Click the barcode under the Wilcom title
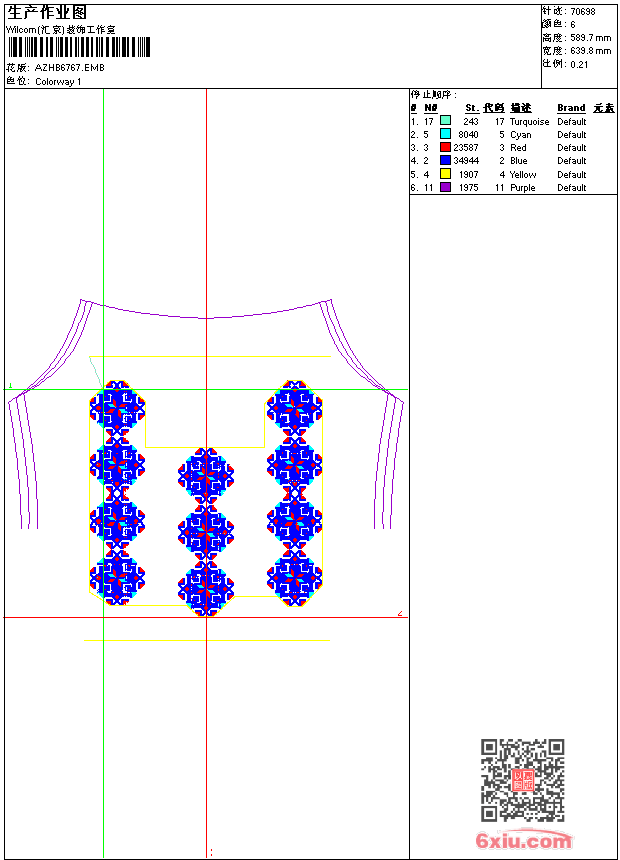 pyautogui.click(x=78, y=47)
